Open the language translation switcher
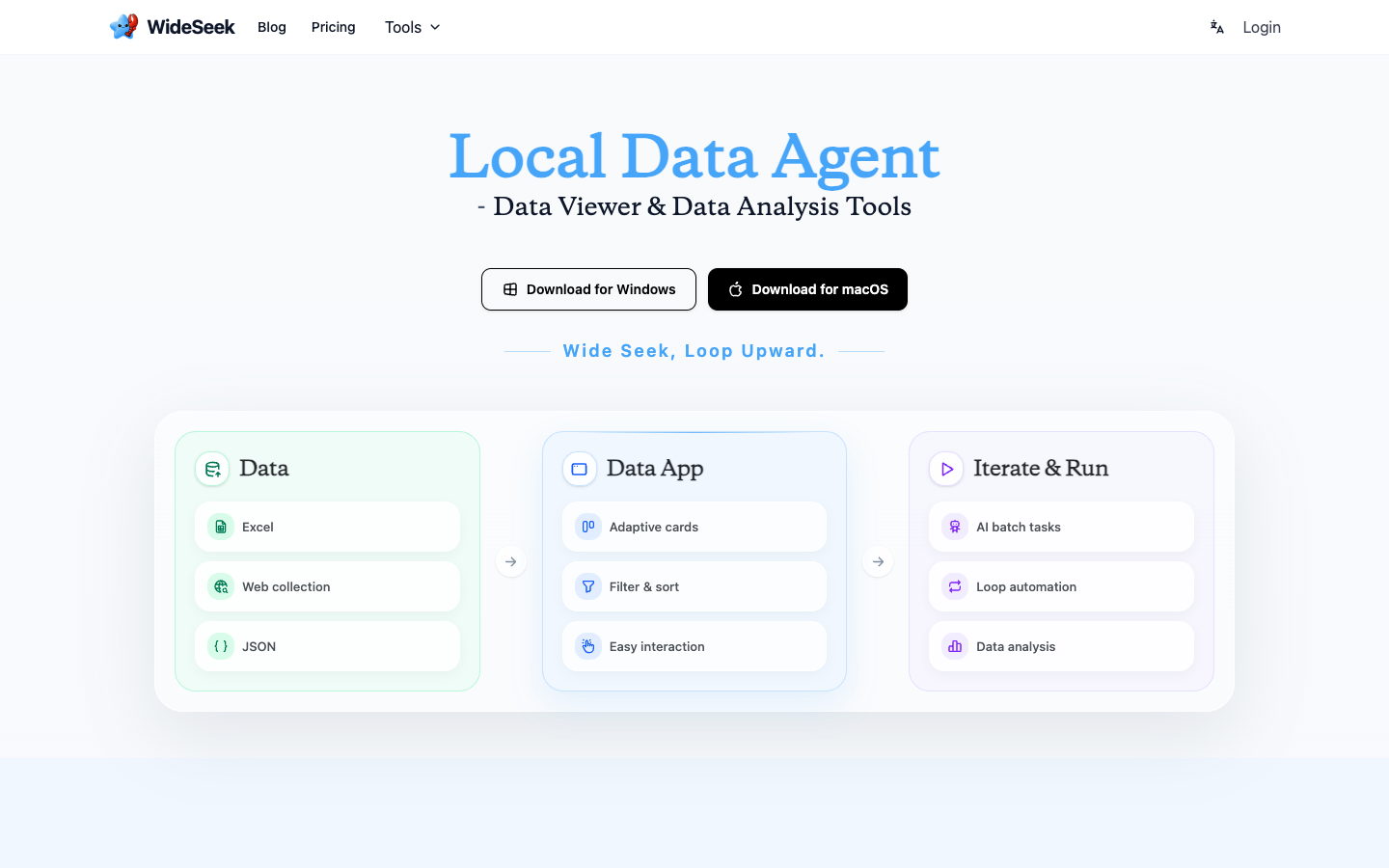 (x=1217, y=27)
